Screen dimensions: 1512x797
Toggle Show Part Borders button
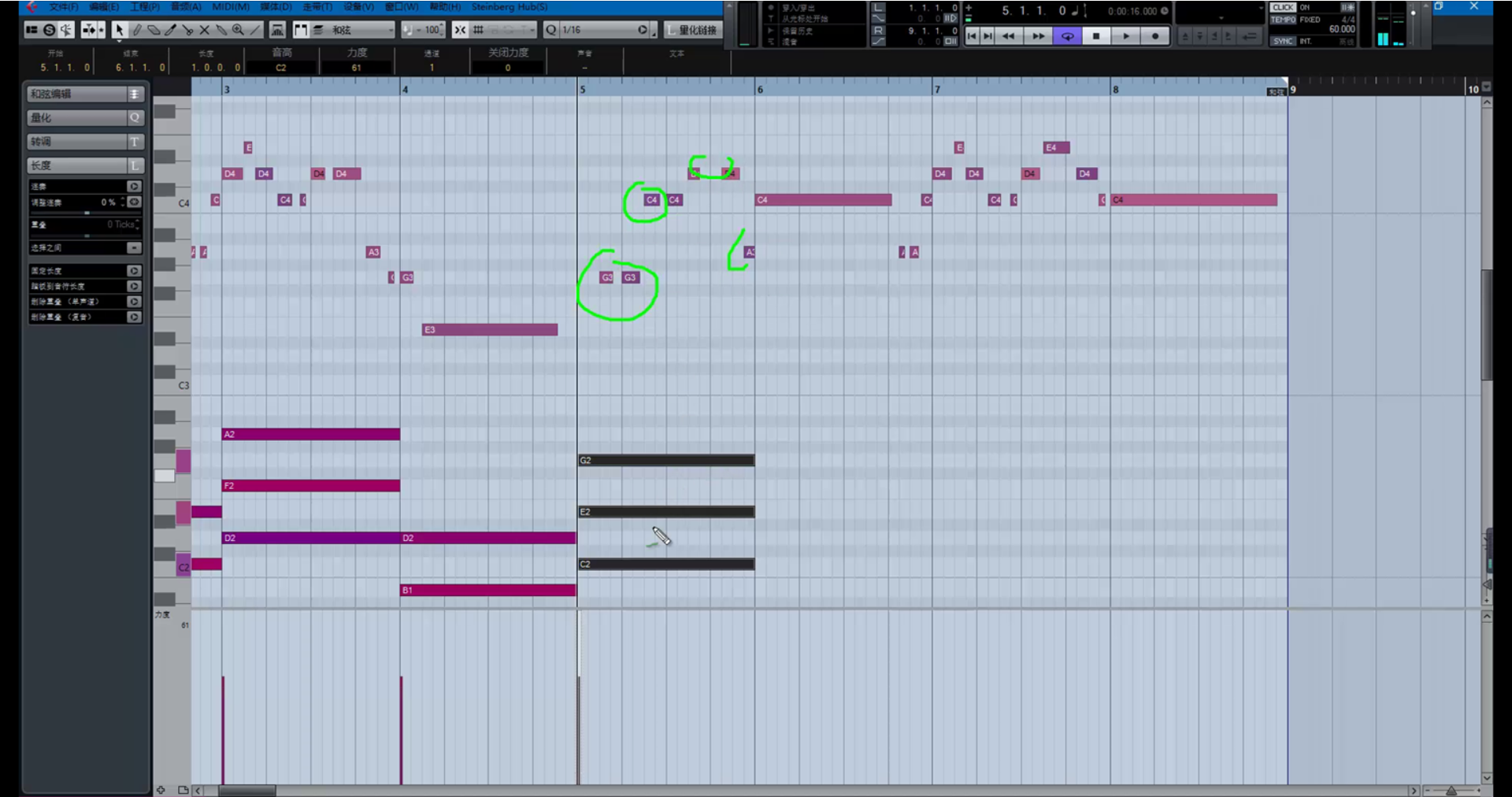pyautogui.click(x=300, y=30)
